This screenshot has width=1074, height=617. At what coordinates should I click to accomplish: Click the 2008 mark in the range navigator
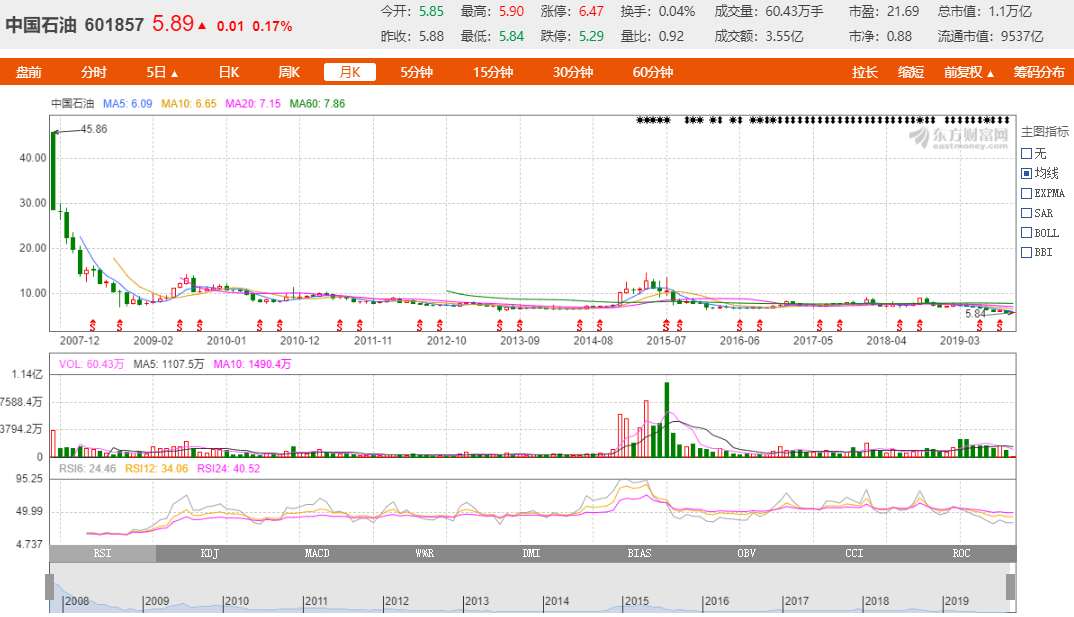(x=76, y=601)
